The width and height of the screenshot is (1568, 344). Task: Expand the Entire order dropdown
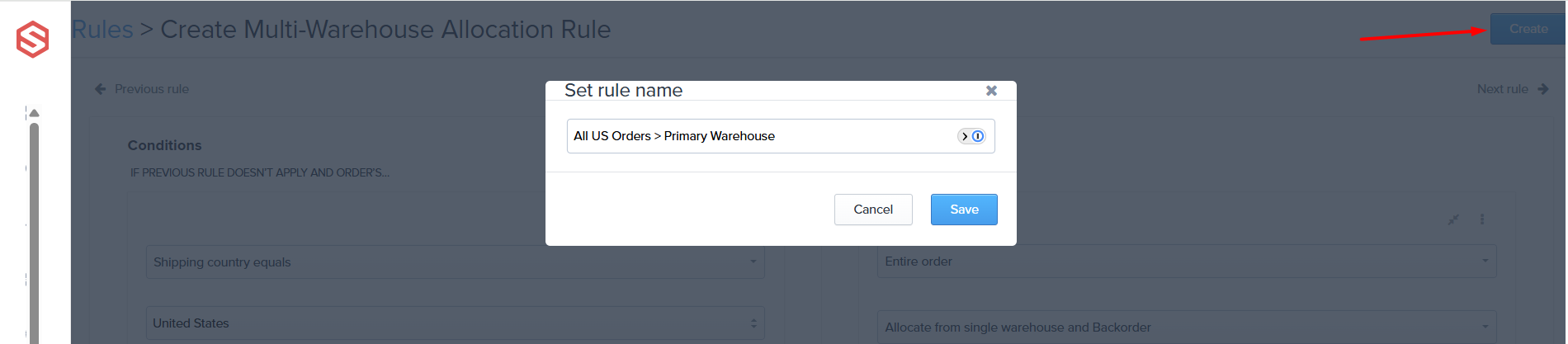pyautogui.click(x=1186, y=262)
